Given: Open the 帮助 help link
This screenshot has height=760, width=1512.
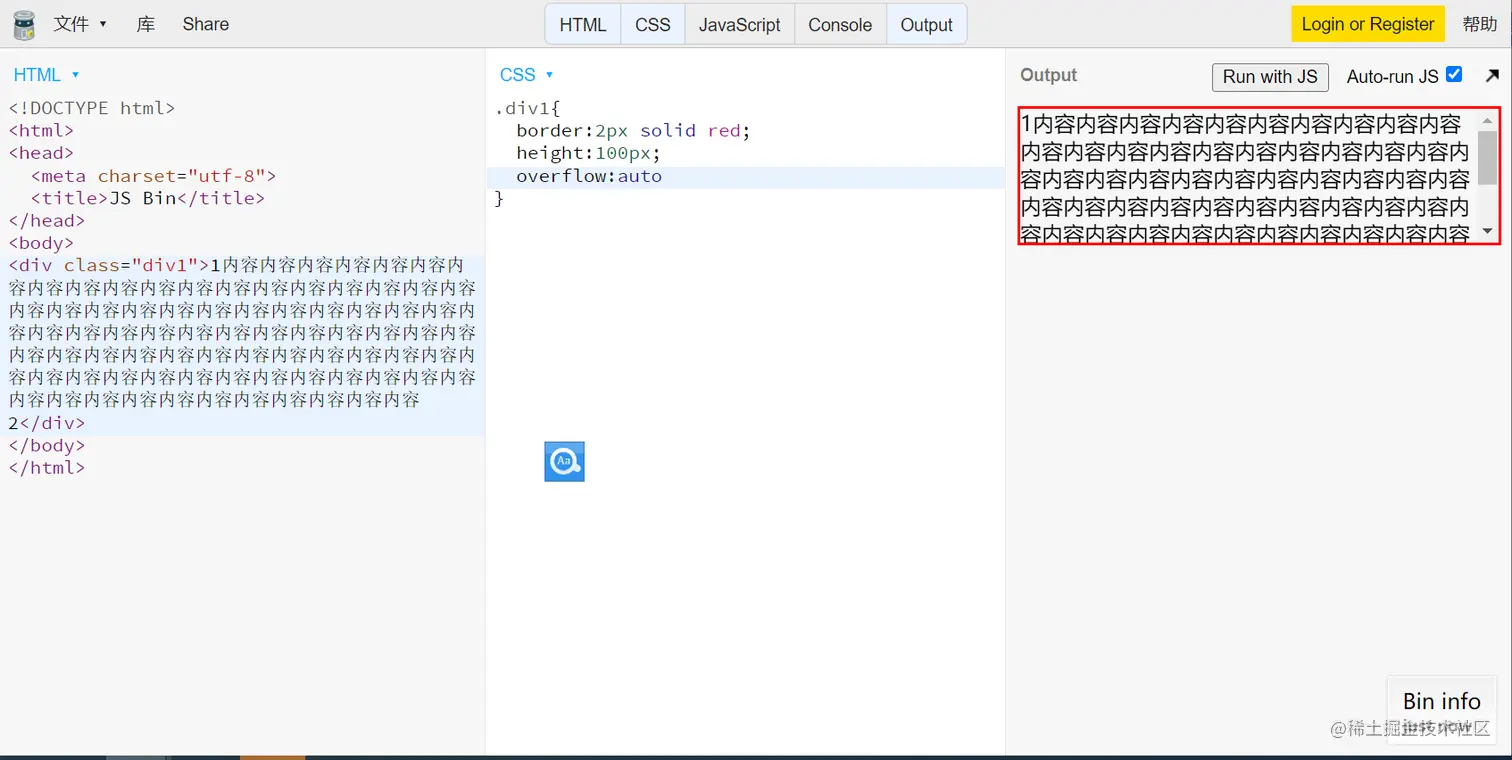Looking at the screenshot, I should coord(1480,24).
